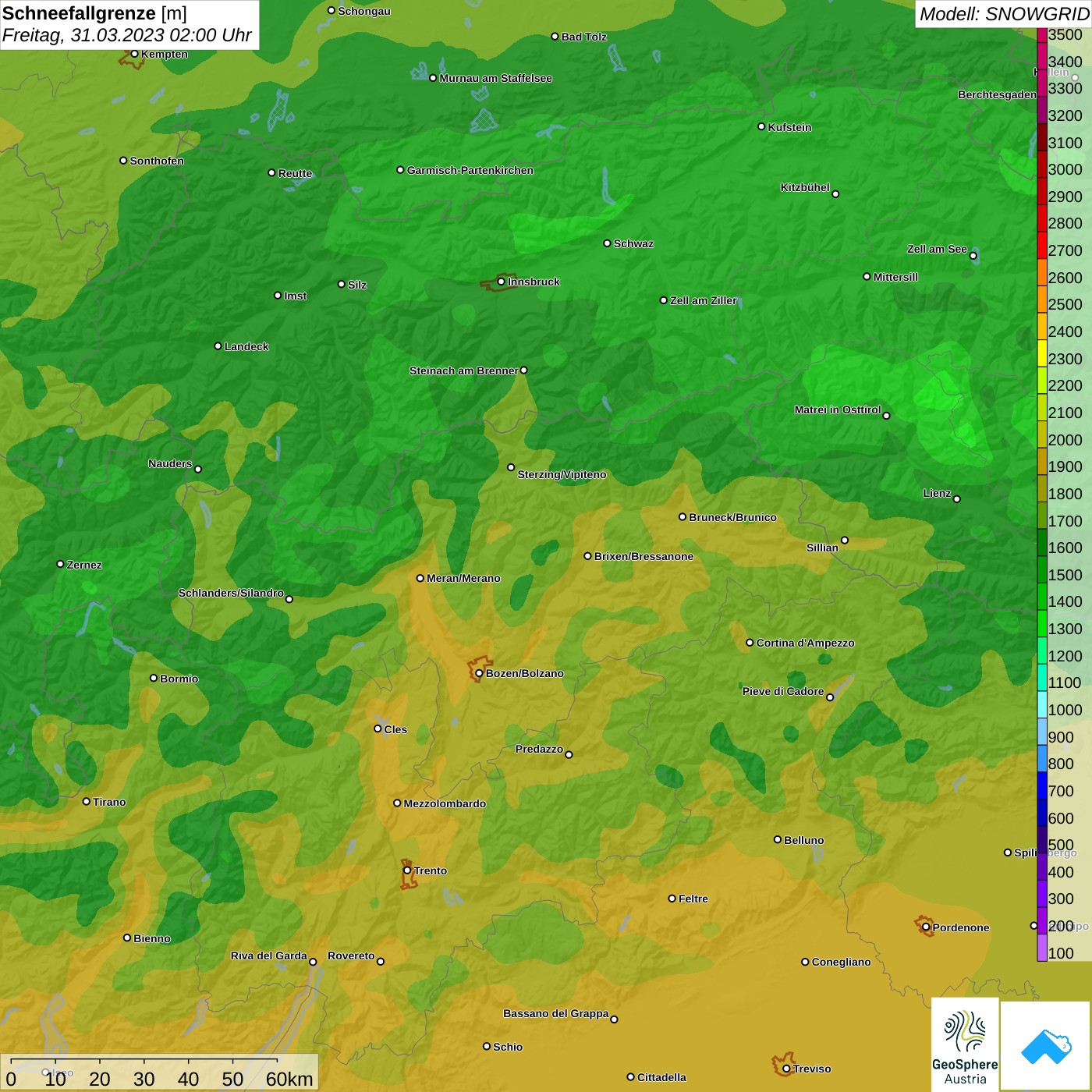1092x1092 pixels.
Task: Click the Rovereto label
Action: [351, 955]
